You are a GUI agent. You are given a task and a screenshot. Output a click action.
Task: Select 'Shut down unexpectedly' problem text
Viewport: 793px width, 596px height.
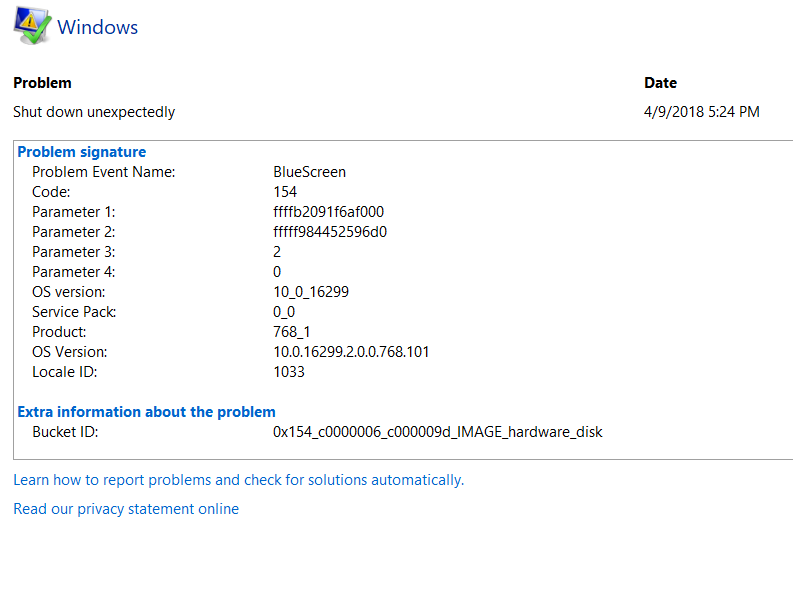[94, 112]
